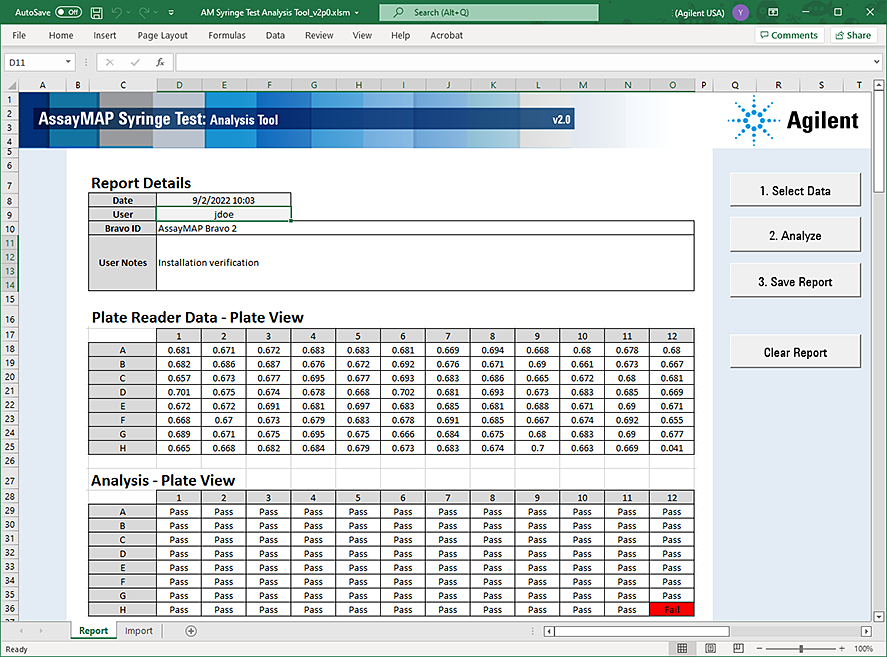Click the search magnifier icon
Image resolution: width=887 pixels, height=657 pixels.
(x=399, y=12)
